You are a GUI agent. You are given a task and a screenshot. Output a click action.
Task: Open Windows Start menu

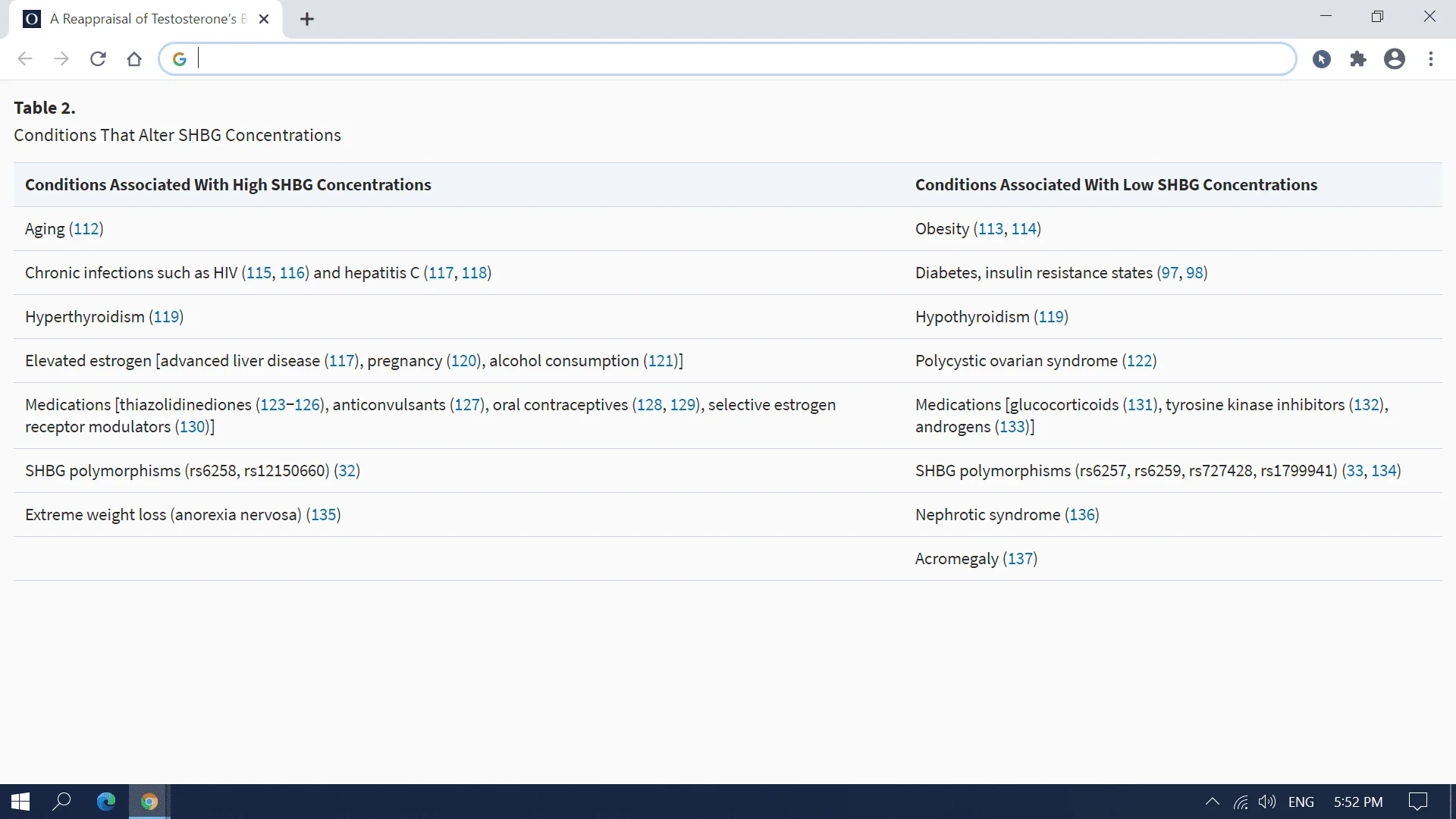[20, 802]
